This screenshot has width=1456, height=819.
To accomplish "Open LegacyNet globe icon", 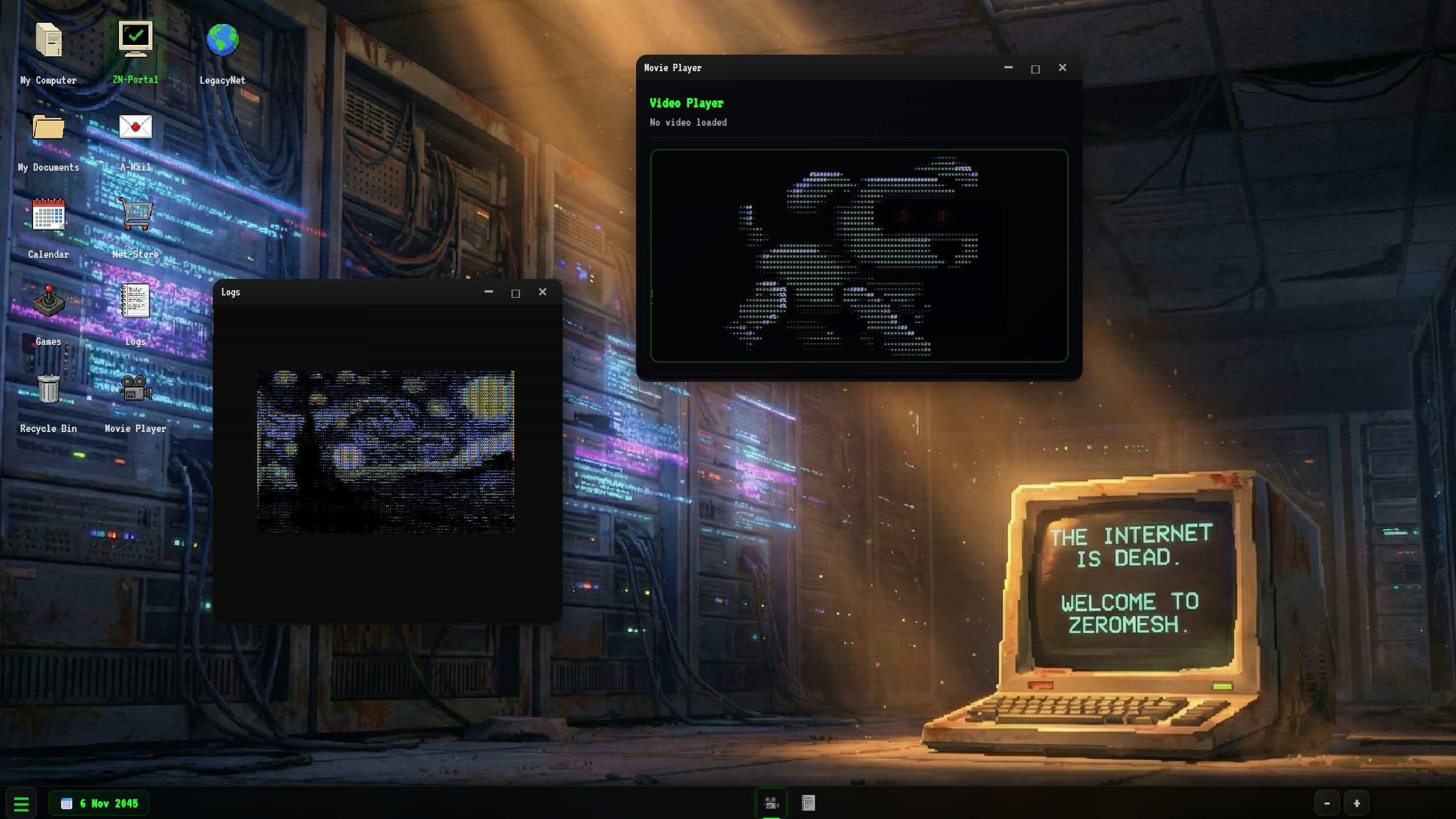I will (x=222, y=39).
